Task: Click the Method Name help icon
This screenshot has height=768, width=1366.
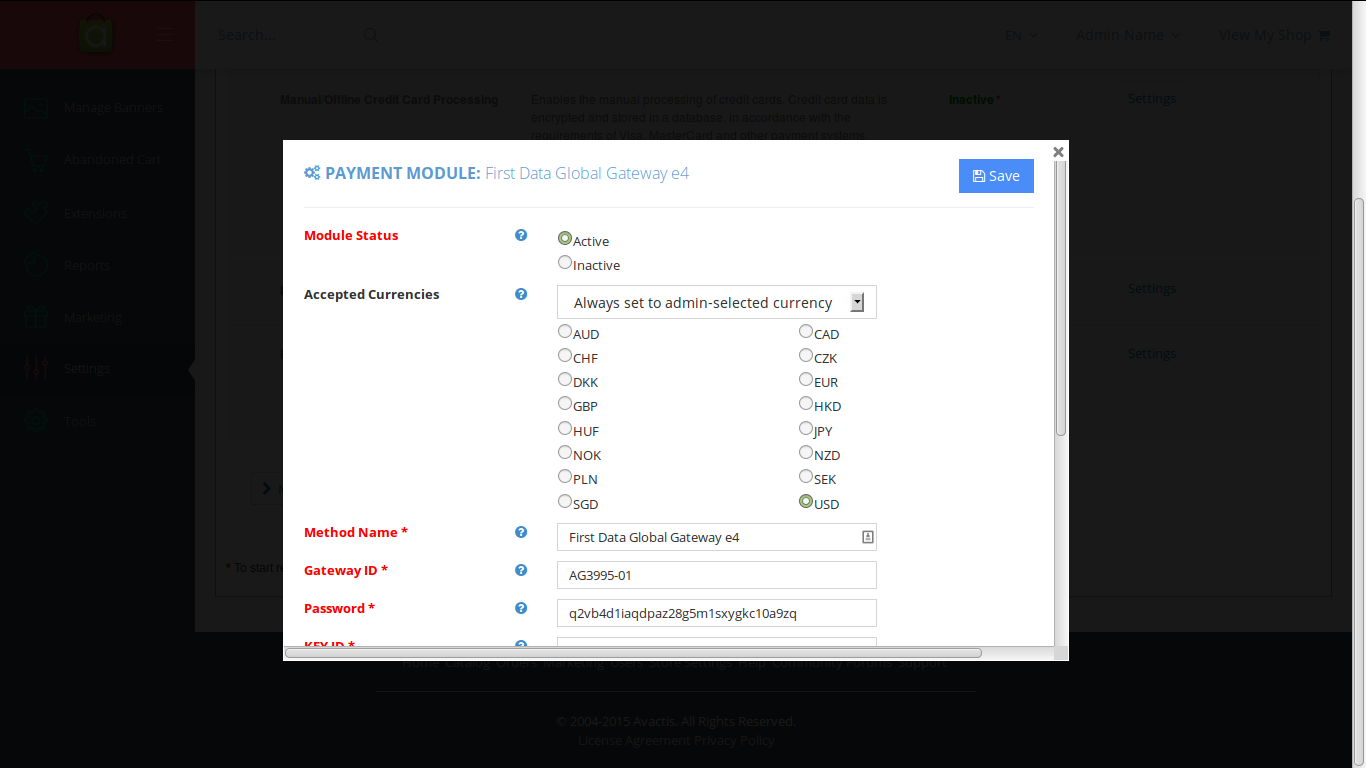Action: [x=521, y=532]
